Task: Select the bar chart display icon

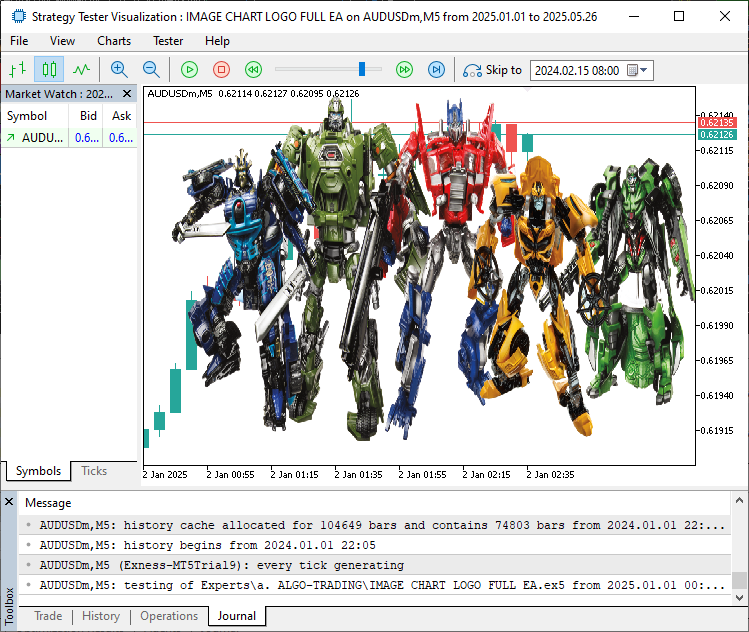Action: click(x=17, y=70)
